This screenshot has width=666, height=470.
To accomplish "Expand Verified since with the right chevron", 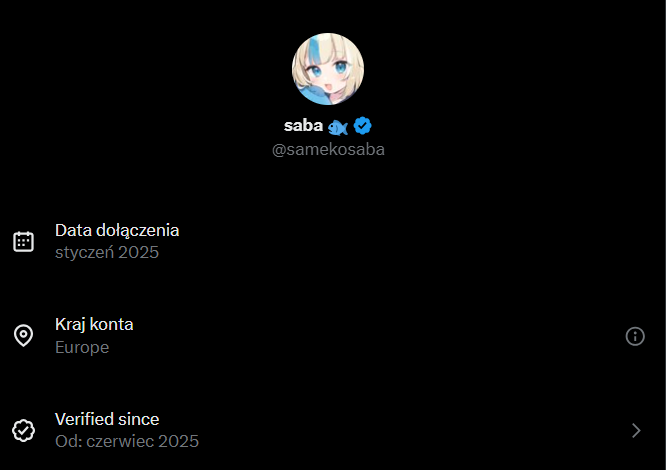I will [x=636, y=431].
